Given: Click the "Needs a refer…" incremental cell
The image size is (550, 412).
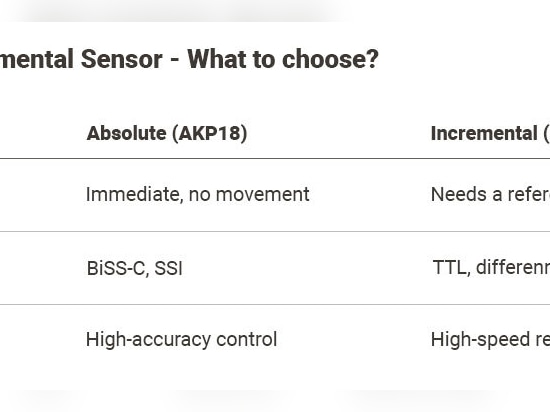Looking at the screenshot, I should pyautogui.click(x=490, y=195).
